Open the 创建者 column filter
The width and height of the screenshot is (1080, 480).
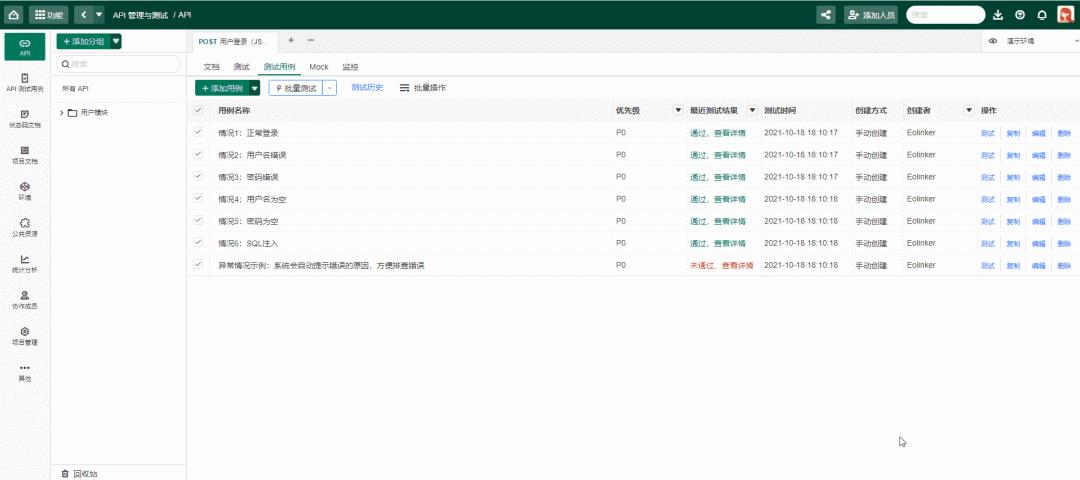click(x=969, y=110)
